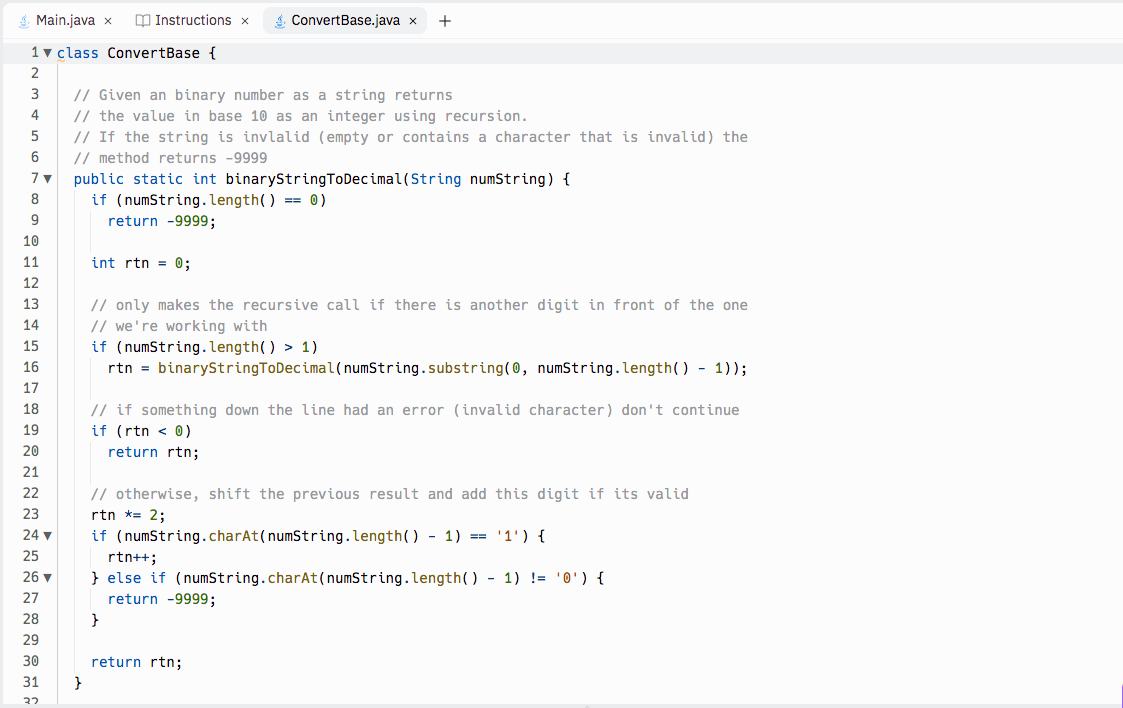Viewport: 1123px width, 708px height.
Task: Collapse the binaryStringToDecimal method at line 7
Action: pos(47,178)
